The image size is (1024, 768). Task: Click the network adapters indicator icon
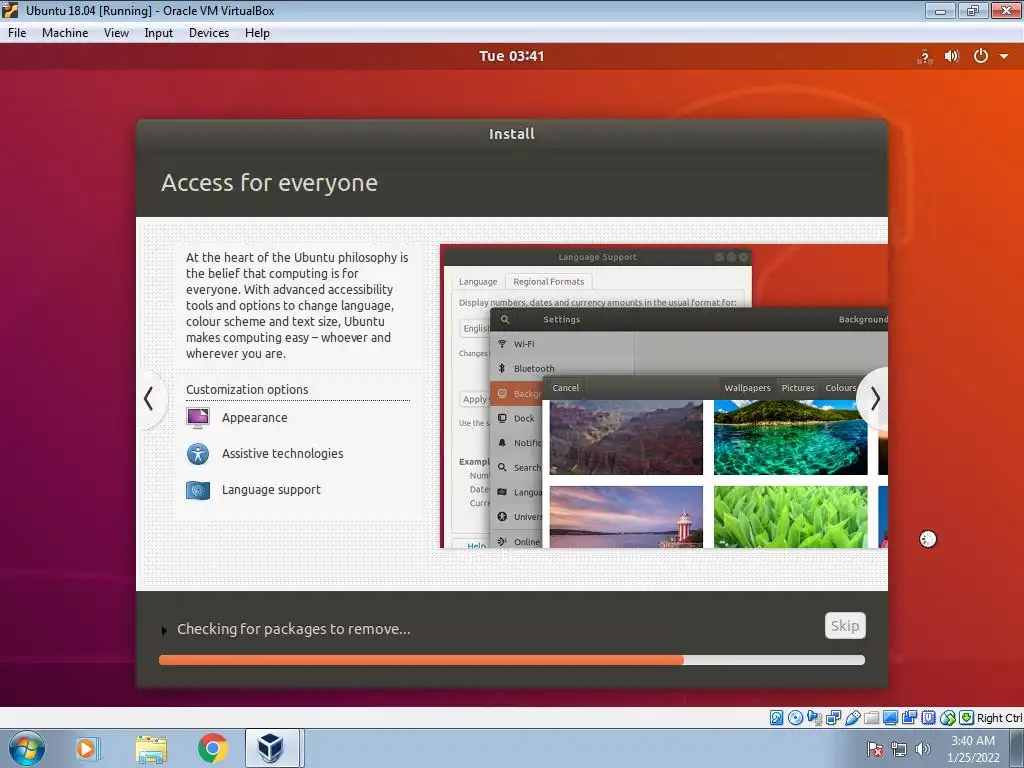833,718
